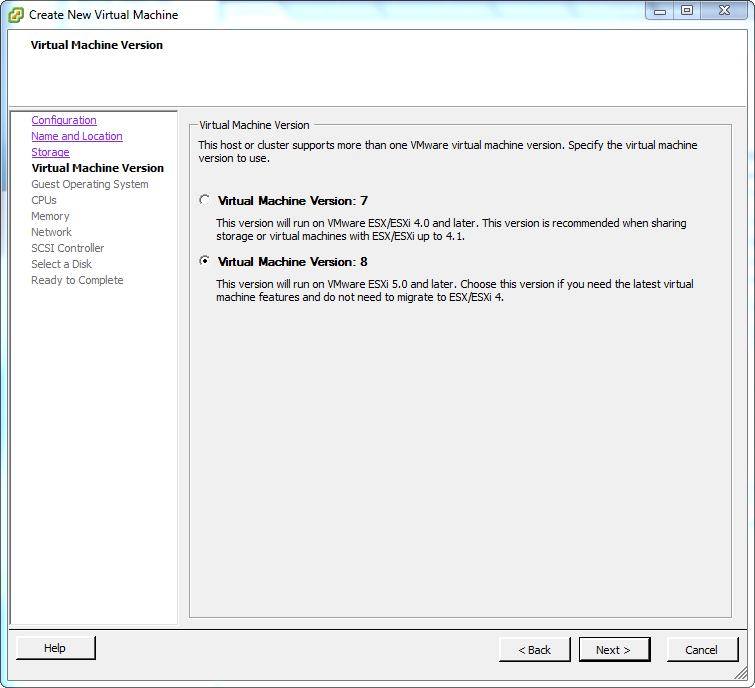The height and width of the screenshot is (688, 755).
Task: Click the ESX/ESXi 4.0 description text
Action: (x=451, y=230)
